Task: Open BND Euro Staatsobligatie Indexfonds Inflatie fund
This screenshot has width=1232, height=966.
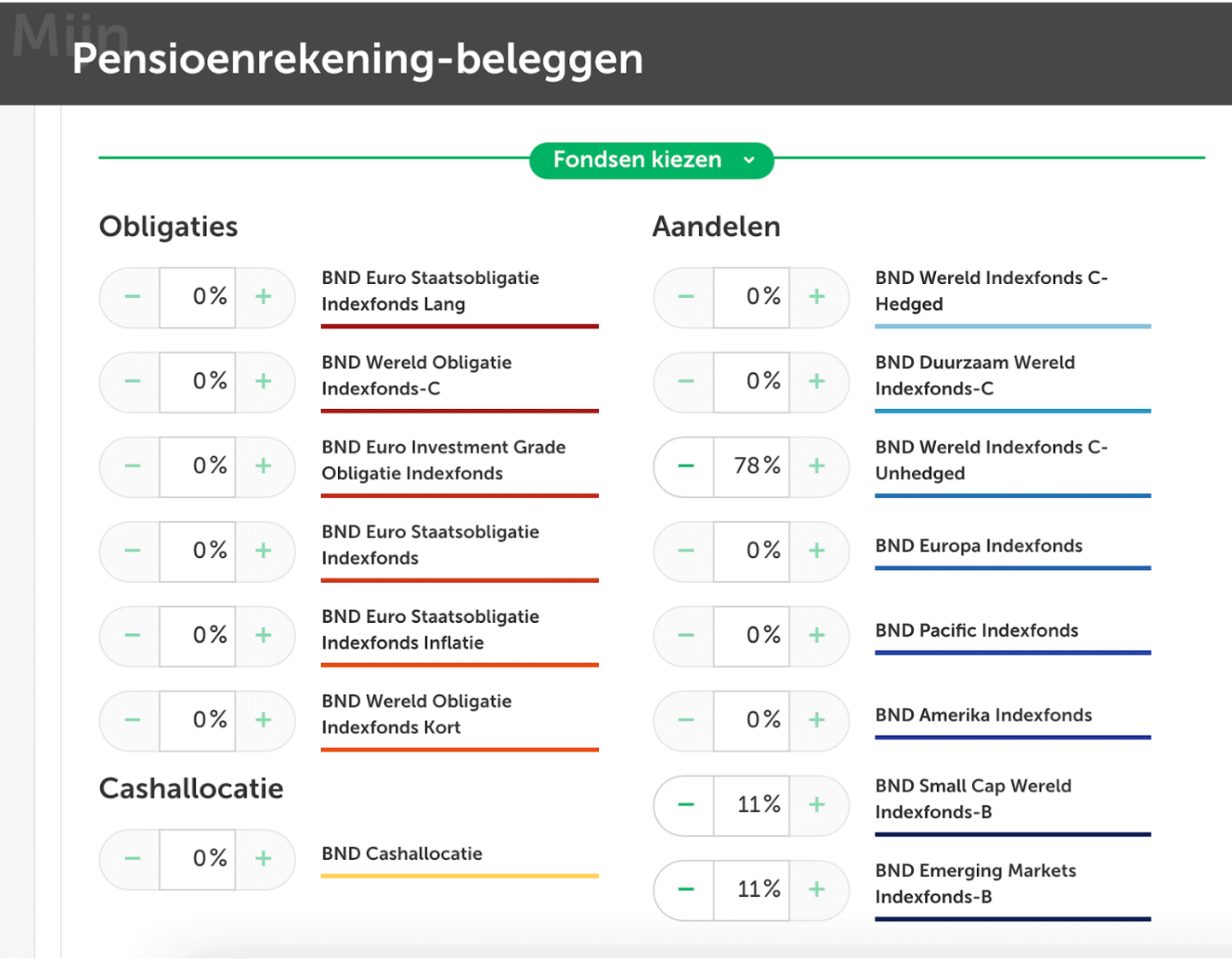Action: 430,630
